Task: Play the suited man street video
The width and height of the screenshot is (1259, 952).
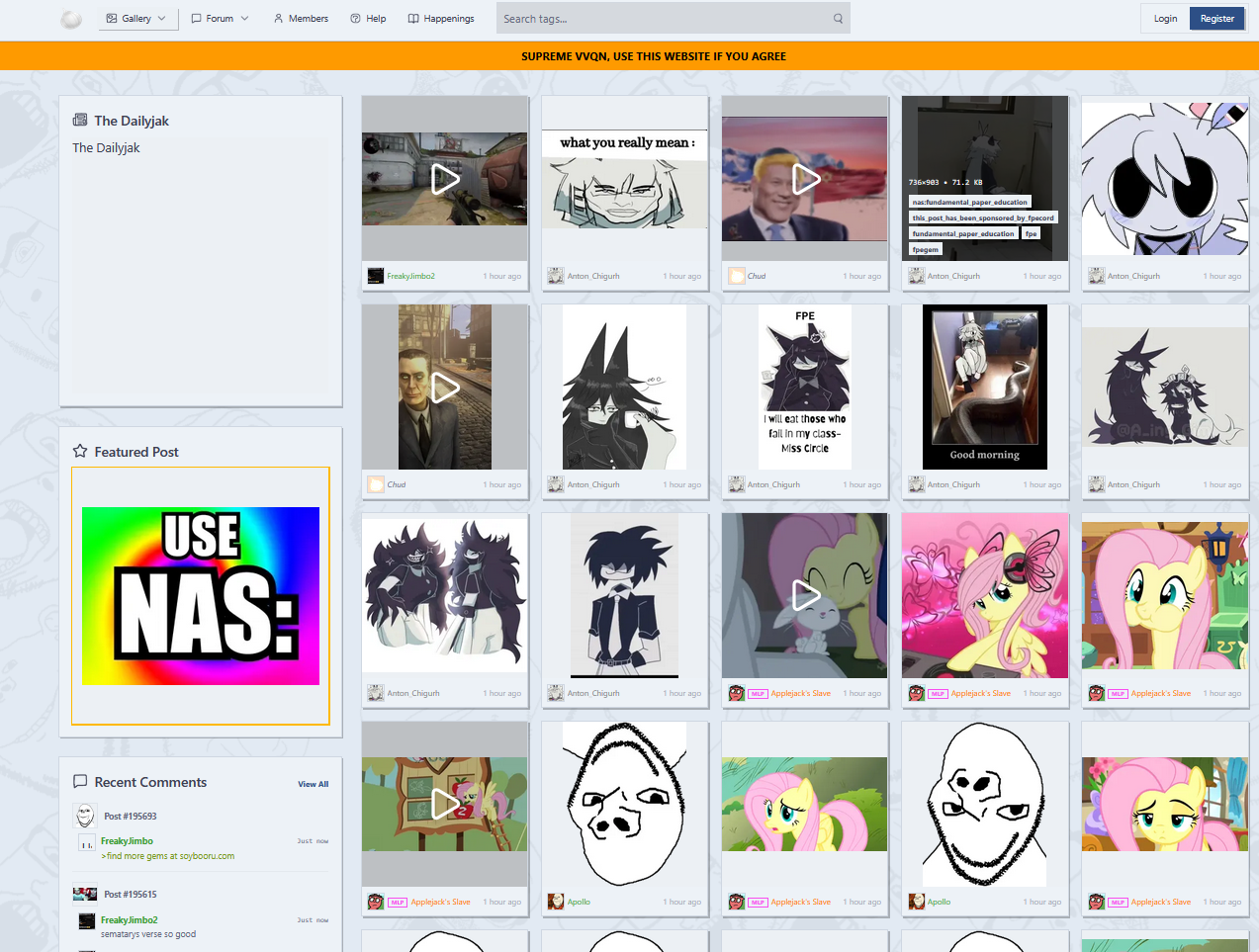Action: (x=445, y=388)
